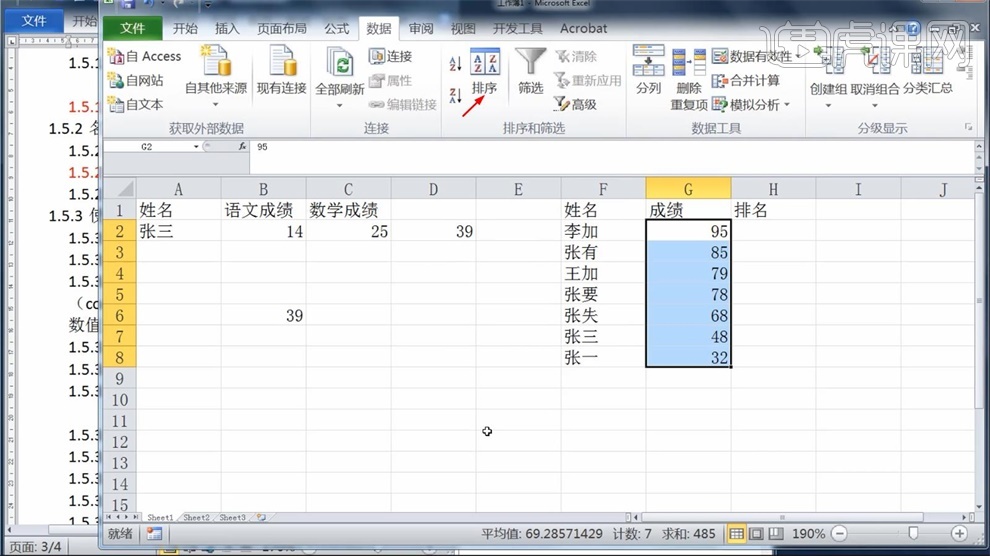Click the macro record status icon
This screenshot has height=556, width=990.
(x=154, y=534)
